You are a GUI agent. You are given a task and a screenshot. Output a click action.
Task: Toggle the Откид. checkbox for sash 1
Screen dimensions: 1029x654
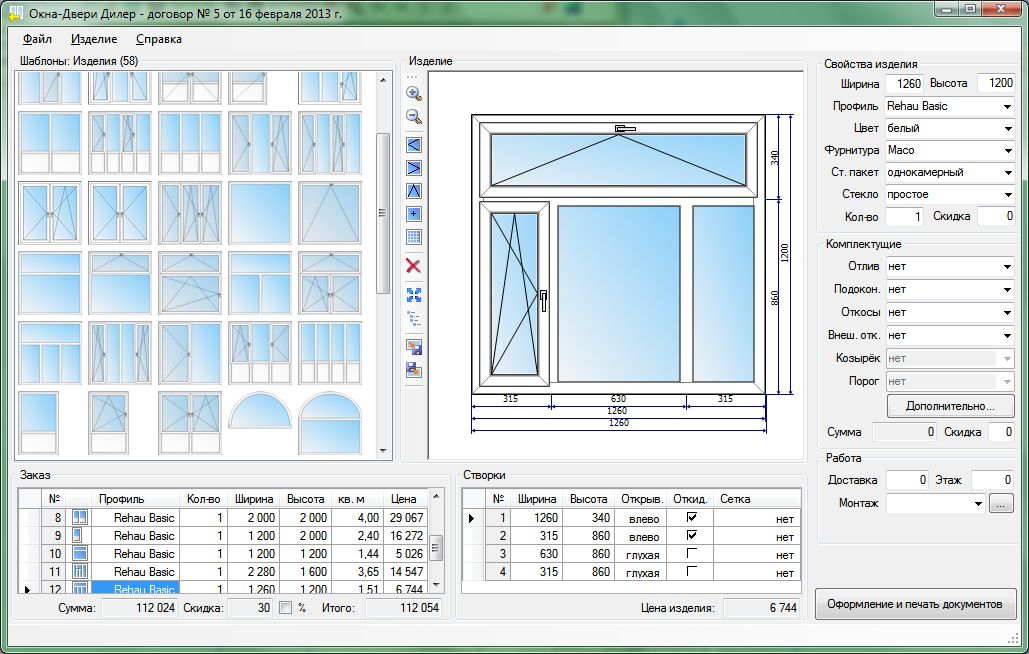tap(692, 518)
